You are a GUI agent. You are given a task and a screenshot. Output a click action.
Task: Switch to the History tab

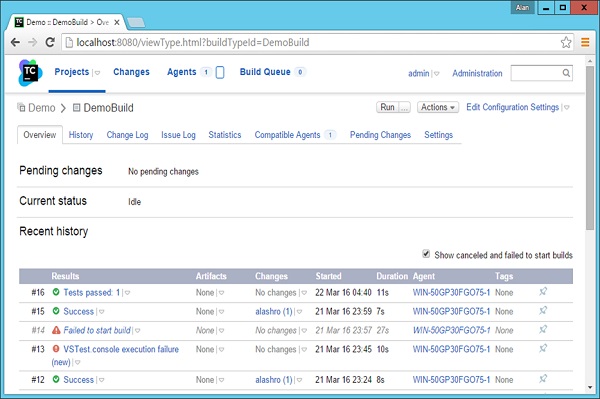tap(81, 135)
